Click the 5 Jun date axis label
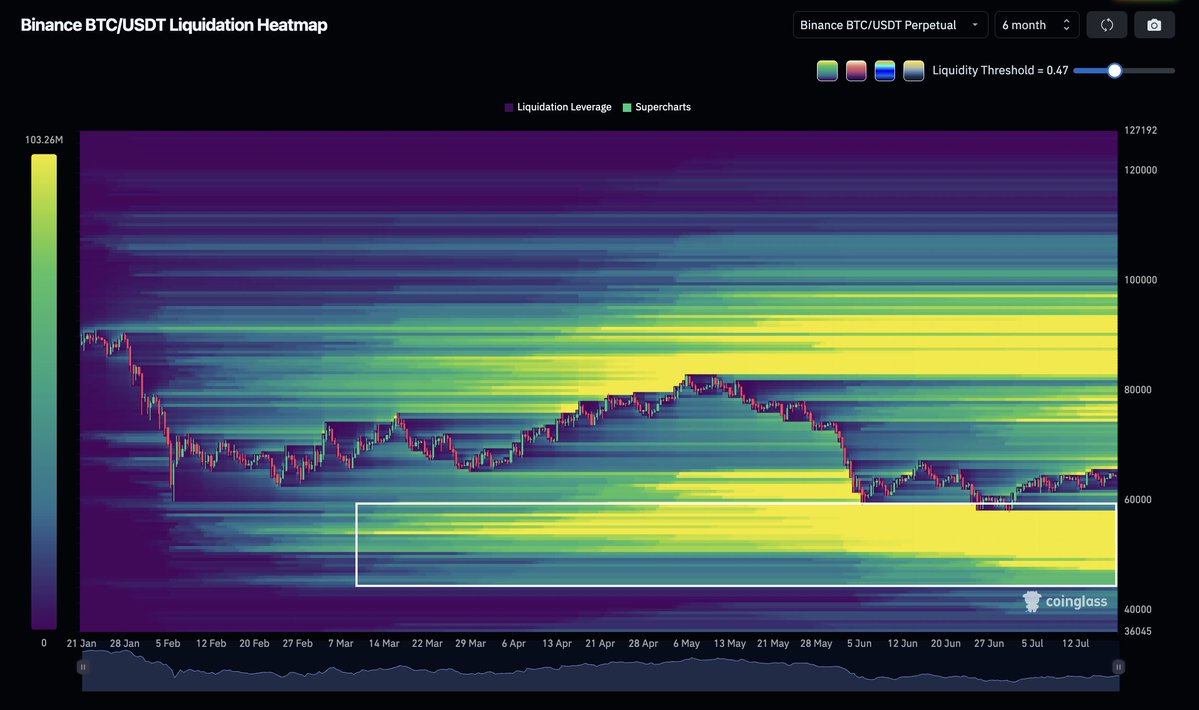The image size is (1199, 710). click(859, 644)
